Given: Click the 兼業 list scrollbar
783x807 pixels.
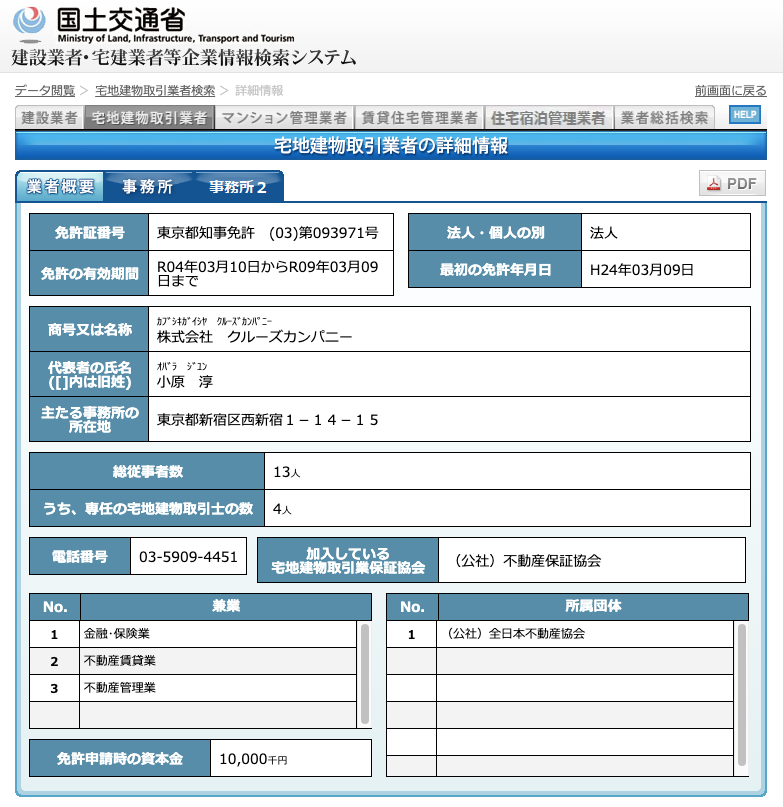Looking at the screenshot, I should pos(365,674).
